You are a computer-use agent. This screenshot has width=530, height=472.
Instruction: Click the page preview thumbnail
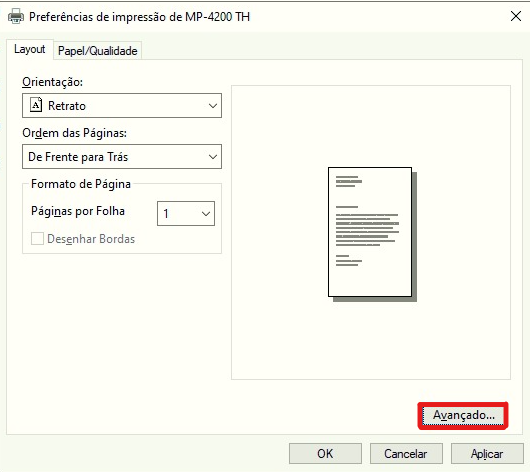(x=372, y=234)
